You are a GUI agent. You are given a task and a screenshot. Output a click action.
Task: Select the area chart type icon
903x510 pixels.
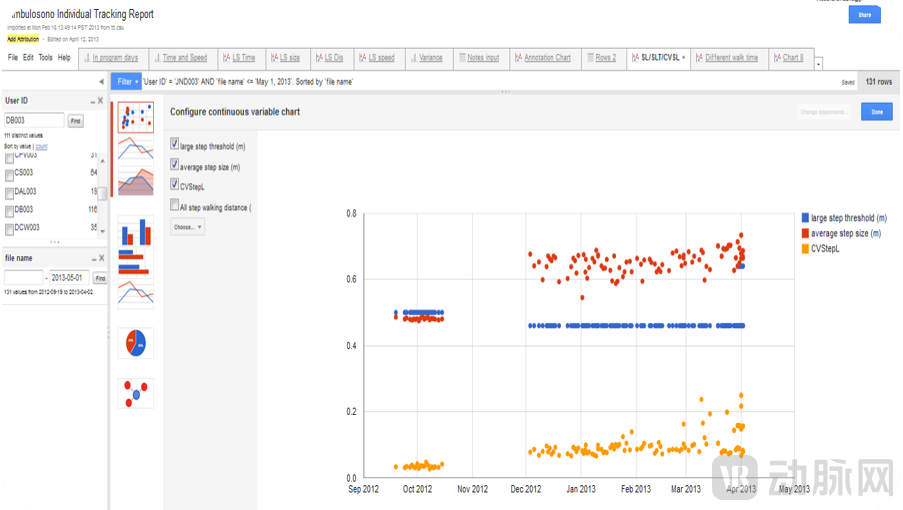[x=136, y=181]
